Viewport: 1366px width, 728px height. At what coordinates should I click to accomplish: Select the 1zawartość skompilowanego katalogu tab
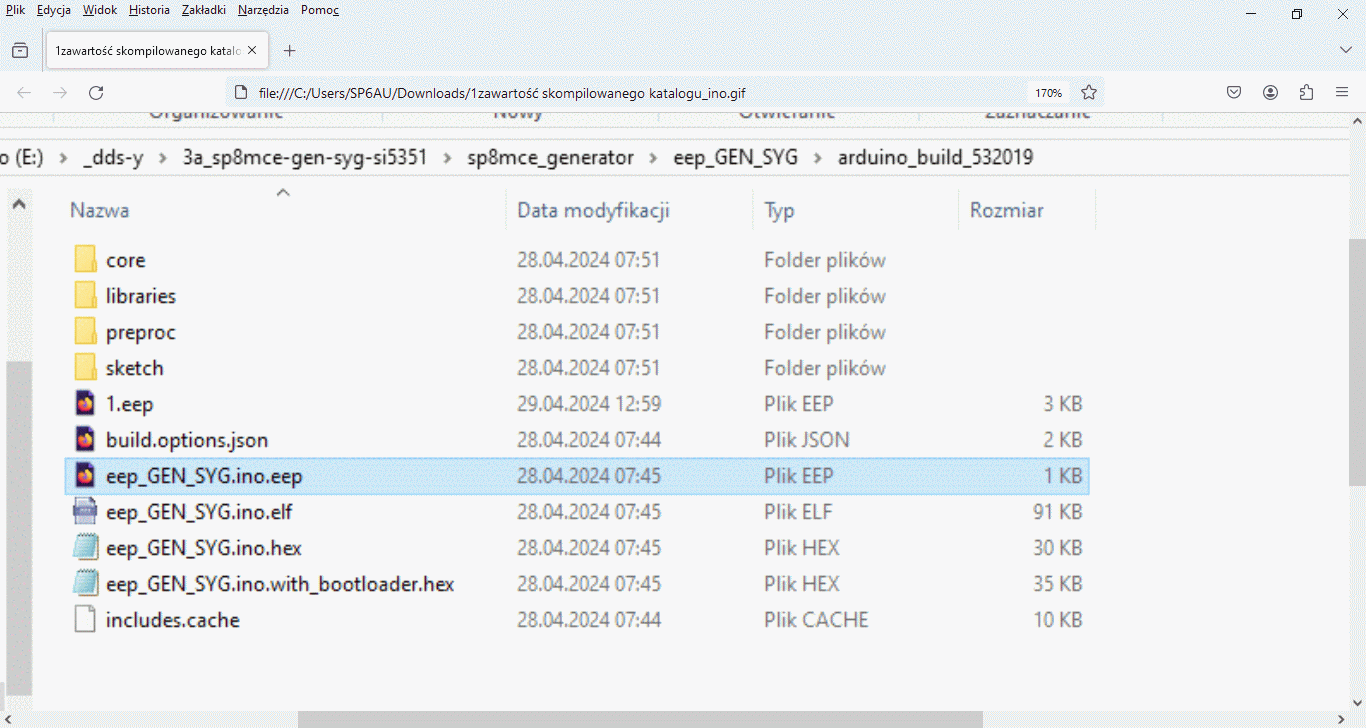(150, 51)
